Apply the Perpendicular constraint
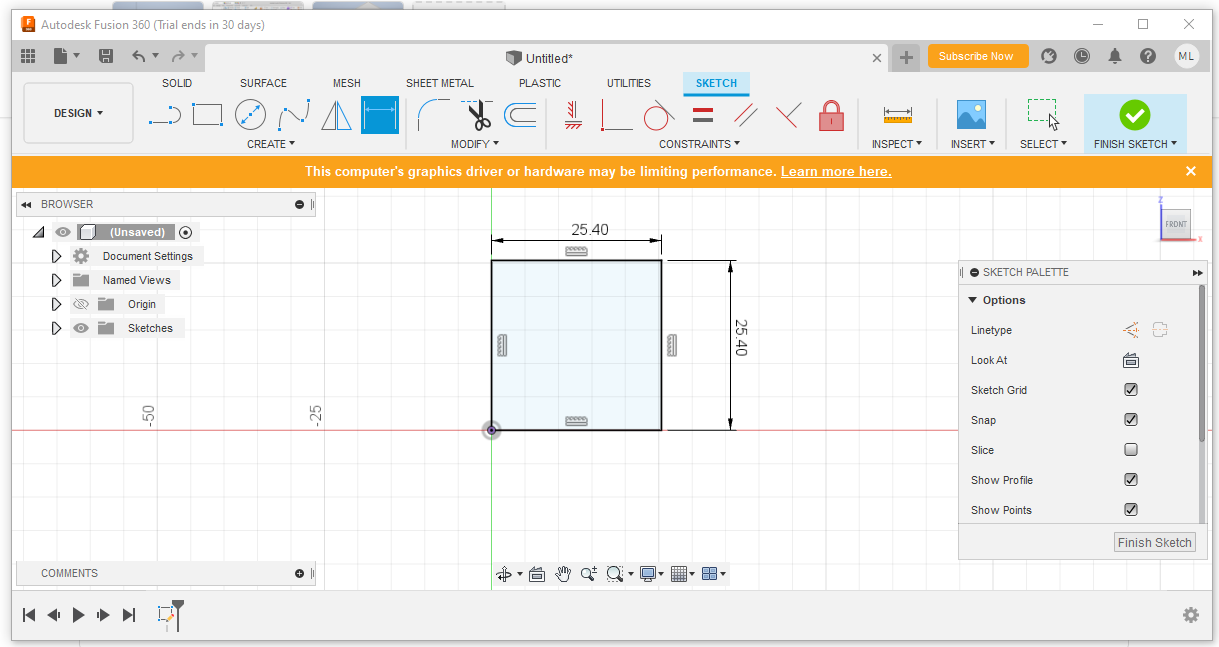Screen dimensions: 1219x647 pyautogui.click(x=788, y=115)
